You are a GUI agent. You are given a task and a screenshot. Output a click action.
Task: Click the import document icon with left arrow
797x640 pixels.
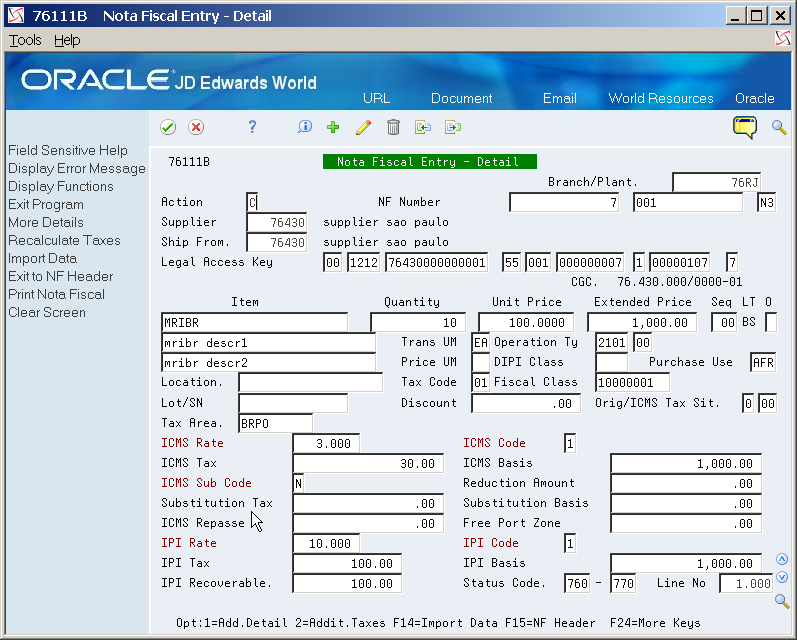pos(423,127)
